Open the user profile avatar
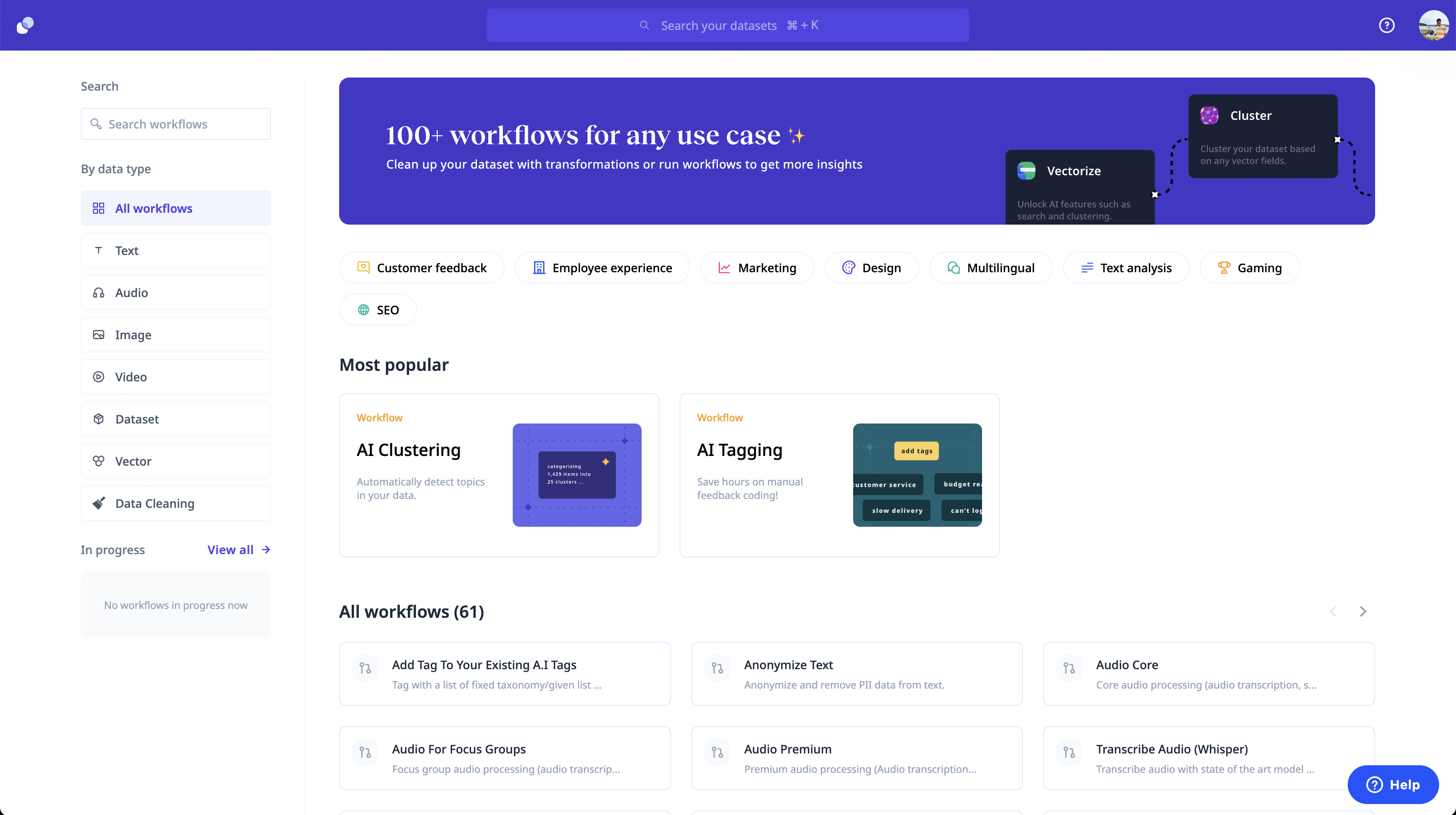This screenshot has width=1456, height=815. (x=1433, y=25)
